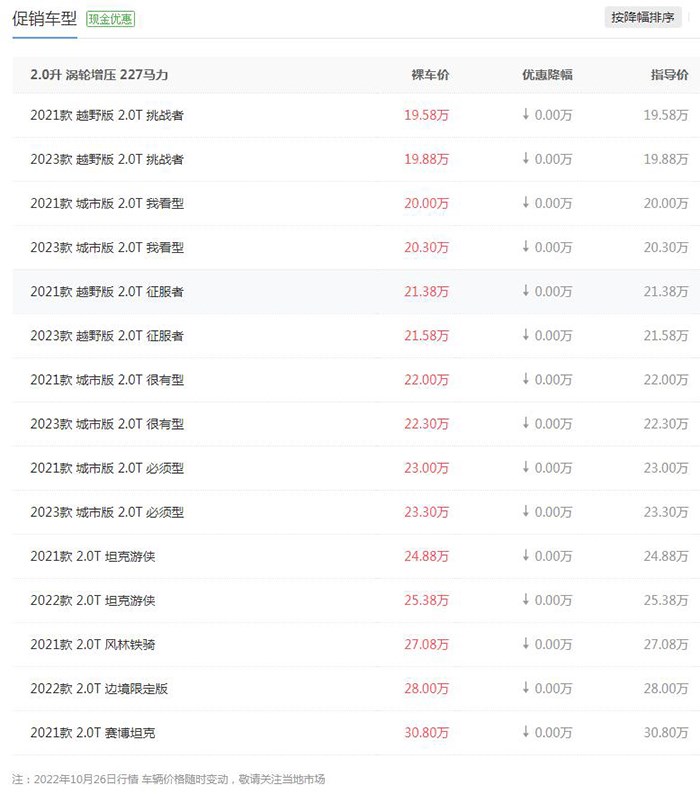Click red bare price 23.30万
The image size is (700, 794).
point(426,512)
